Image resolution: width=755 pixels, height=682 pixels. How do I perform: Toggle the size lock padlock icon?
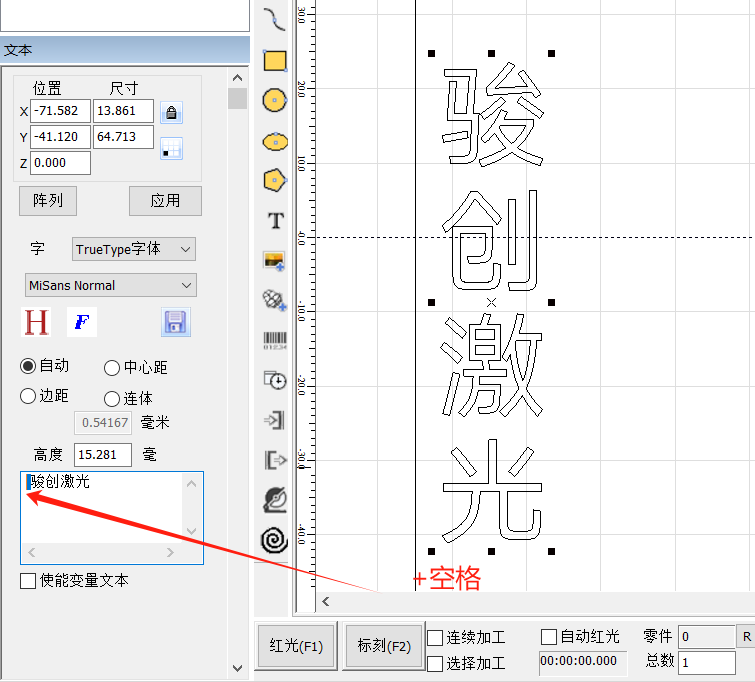171,113
